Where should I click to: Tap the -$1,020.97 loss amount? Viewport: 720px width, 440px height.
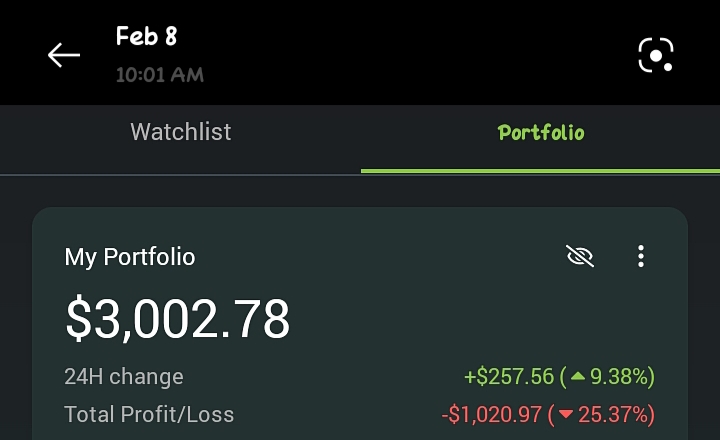pyautogui.click(x=491, y=414)
